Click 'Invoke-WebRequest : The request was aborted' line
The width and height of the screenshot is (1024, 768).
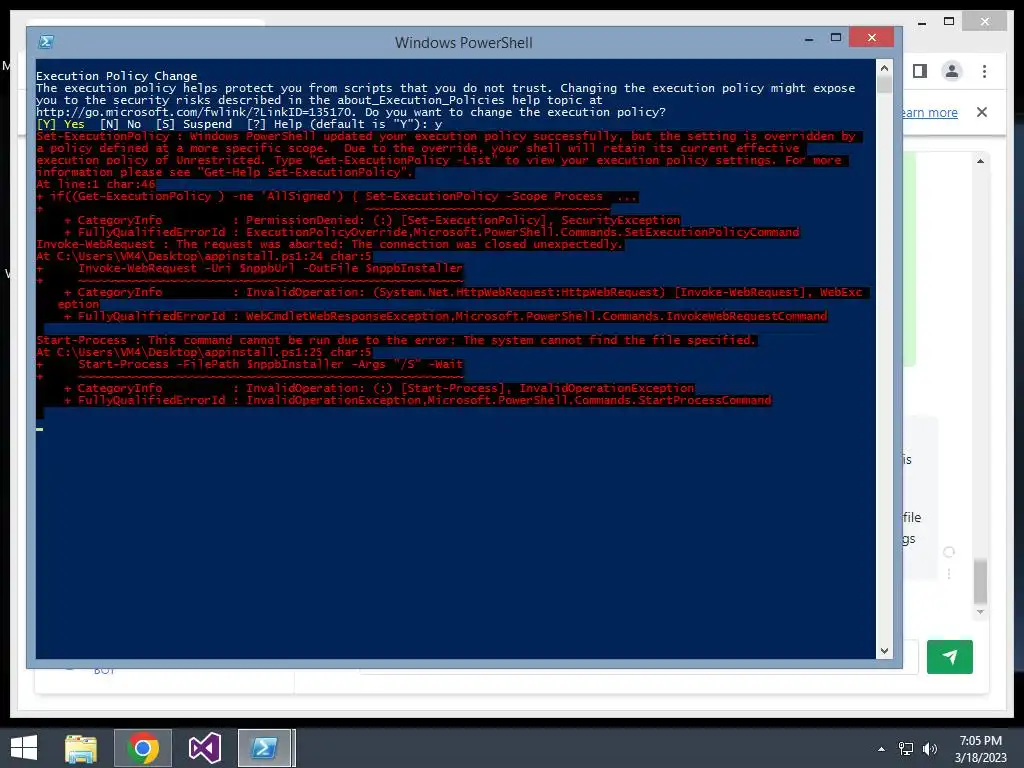[x=330, y=244]
